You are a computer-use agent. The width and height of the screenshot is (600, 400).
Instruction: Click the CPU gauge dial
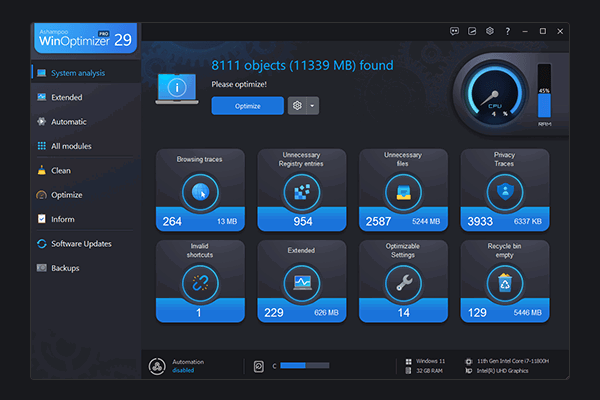(x=494, y=93)
